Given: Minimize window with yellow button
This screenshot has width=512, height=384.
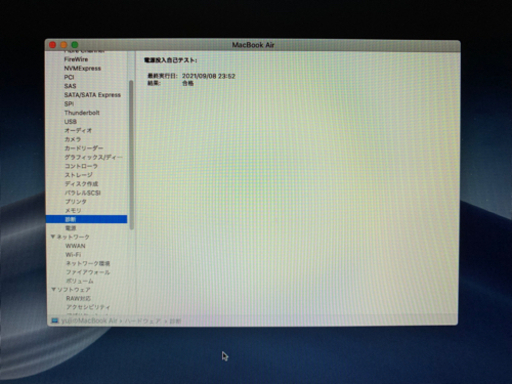Looking at the screenshot, I should tap(64, 45).
